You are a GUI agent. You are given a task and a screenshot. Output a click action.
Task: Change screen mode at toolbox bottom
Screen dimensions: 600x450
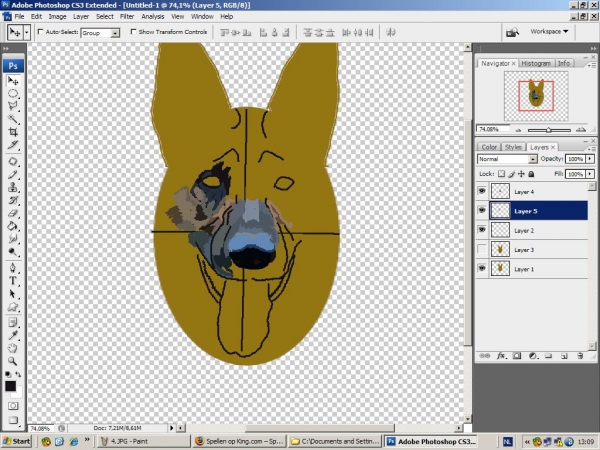tap(13, 420)
